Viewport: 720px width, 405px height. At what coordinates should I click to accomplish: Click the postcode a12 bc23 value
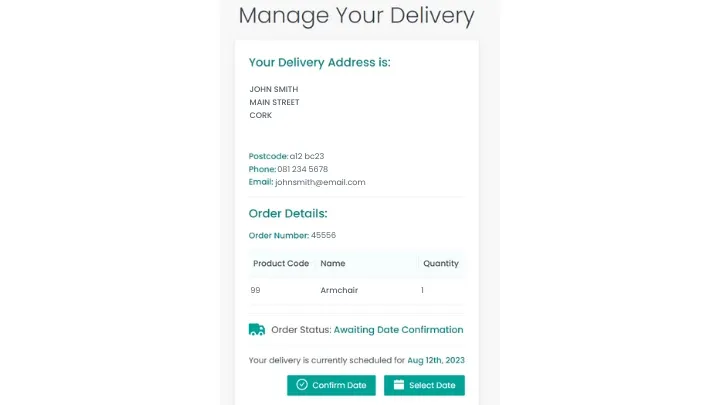[307, 156]
